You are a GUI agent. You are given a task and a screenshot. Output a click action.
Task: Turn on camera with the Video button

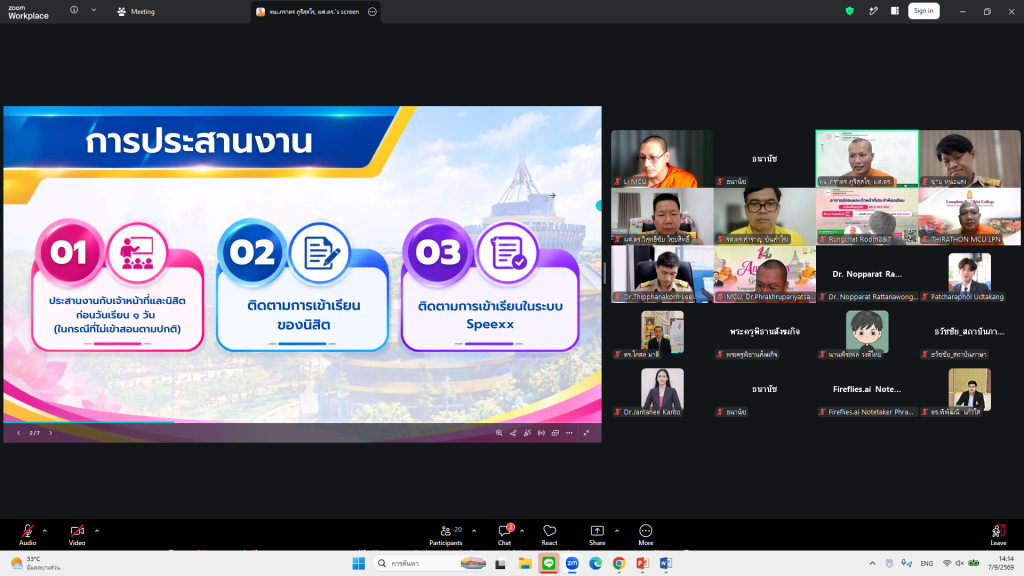pos(77,534)
